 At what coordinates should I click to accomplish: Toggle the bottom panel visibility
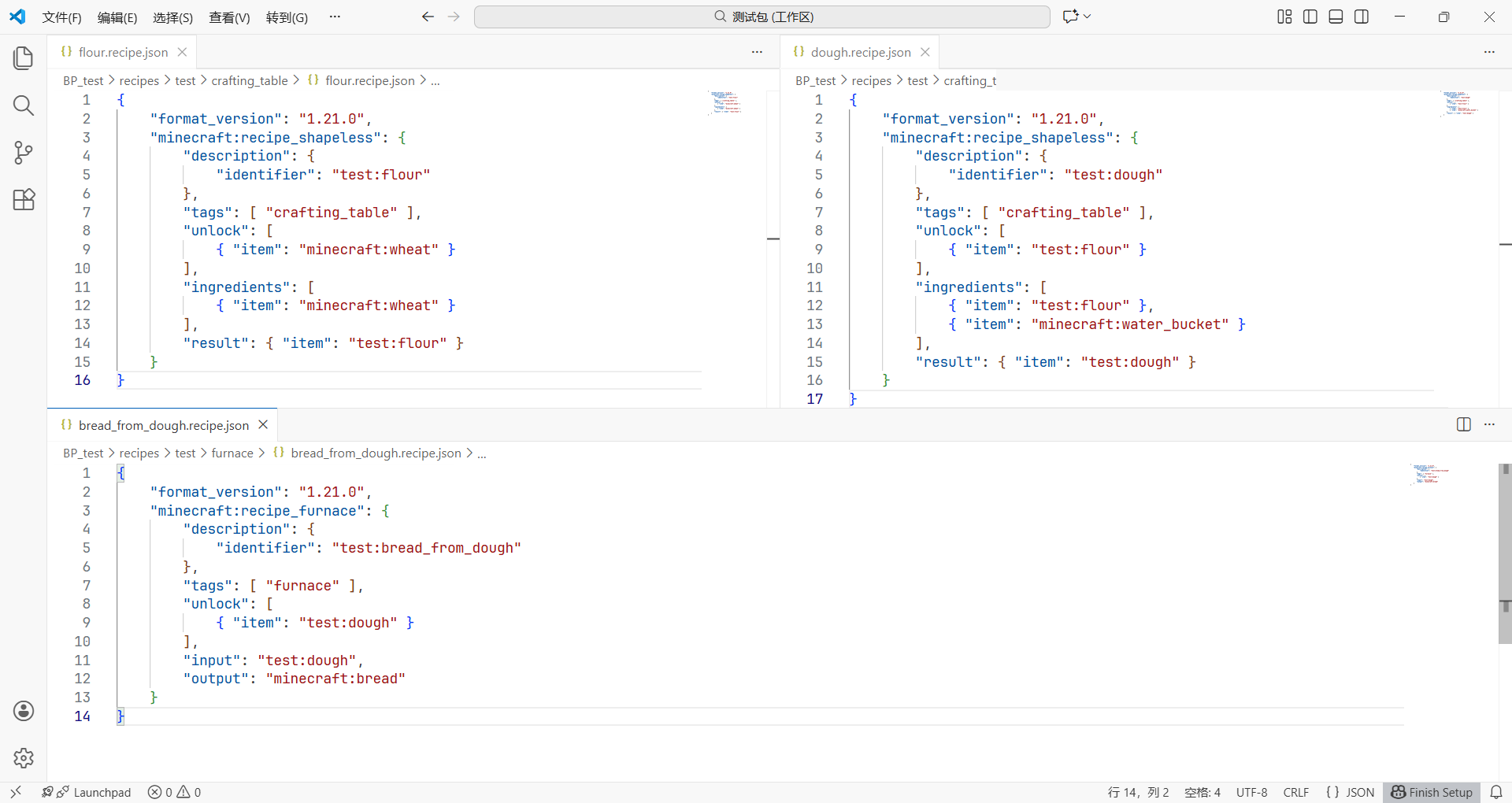click(1336, 17)
